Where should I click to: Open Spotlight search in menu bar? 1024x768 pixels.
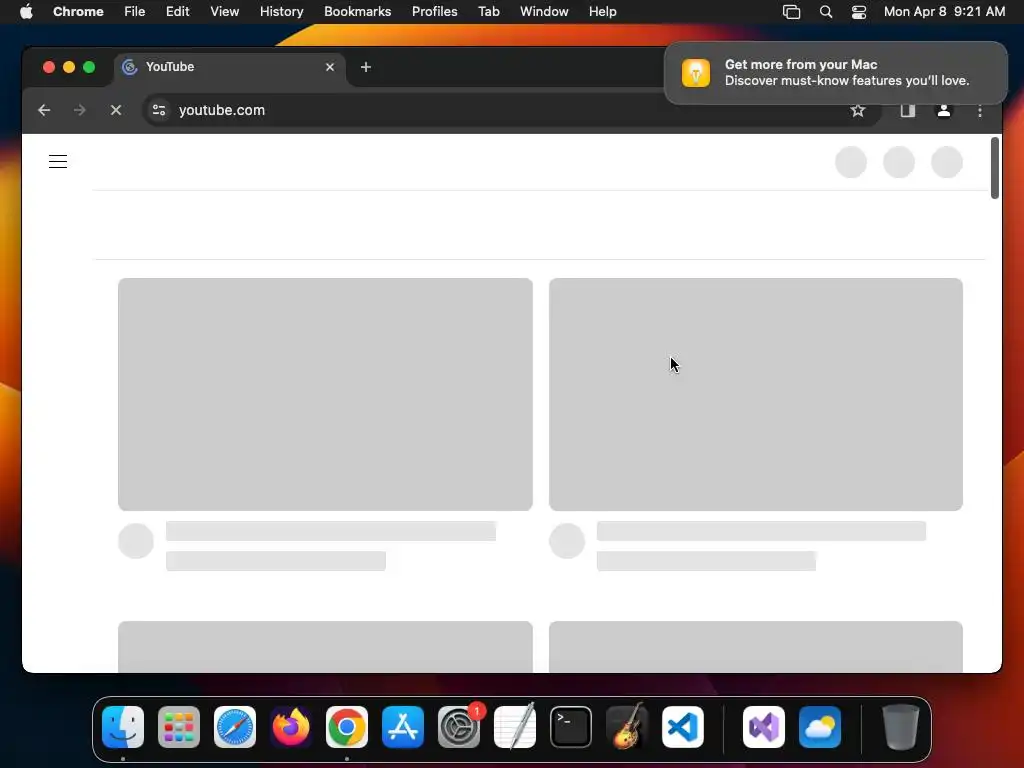825,12
